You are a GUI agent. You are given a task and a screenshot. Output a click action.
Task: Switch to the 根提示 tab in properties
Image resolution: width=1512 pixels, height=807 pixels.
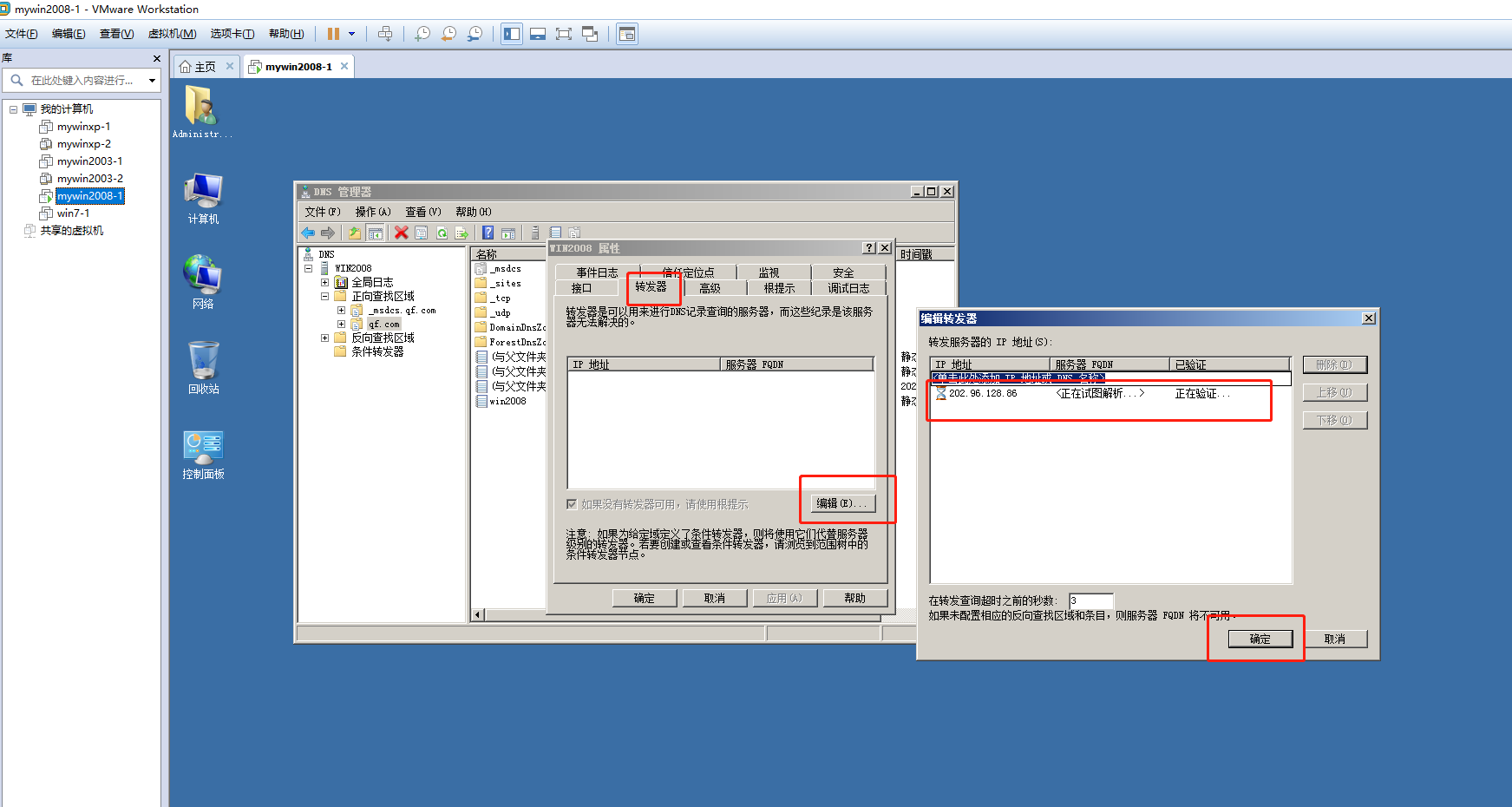[x=779, y=288]
